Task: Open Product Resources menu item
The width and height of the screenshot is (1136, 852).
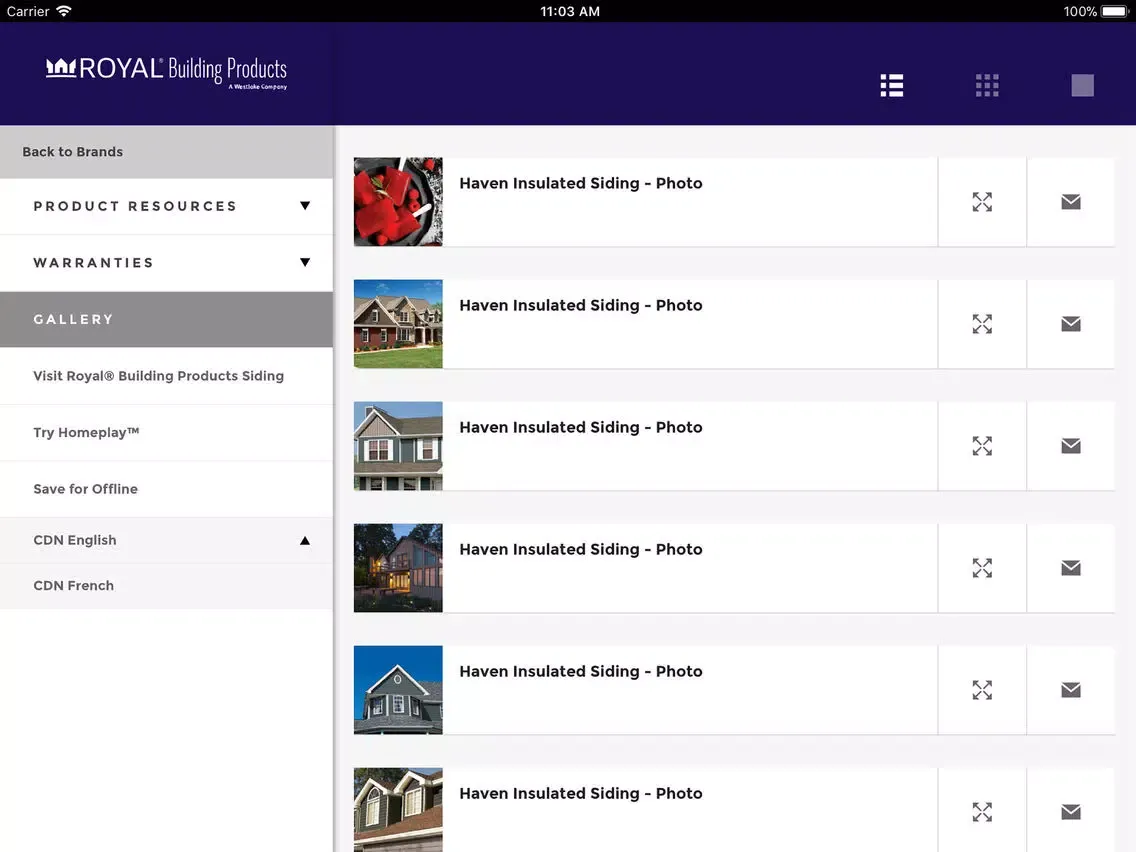Action: [167, 206]
